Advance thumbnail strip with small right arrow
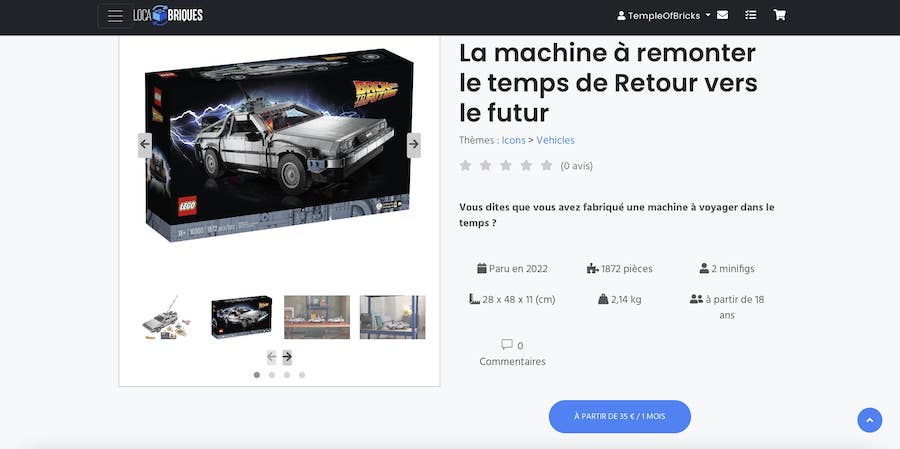900x449 pixels. click(287, 357)
